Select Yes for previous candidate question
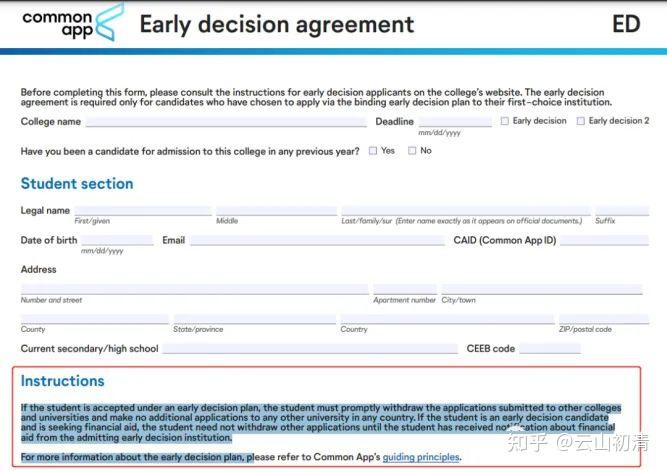Screen dimensions: 667x471 click(x=373, y=151)
